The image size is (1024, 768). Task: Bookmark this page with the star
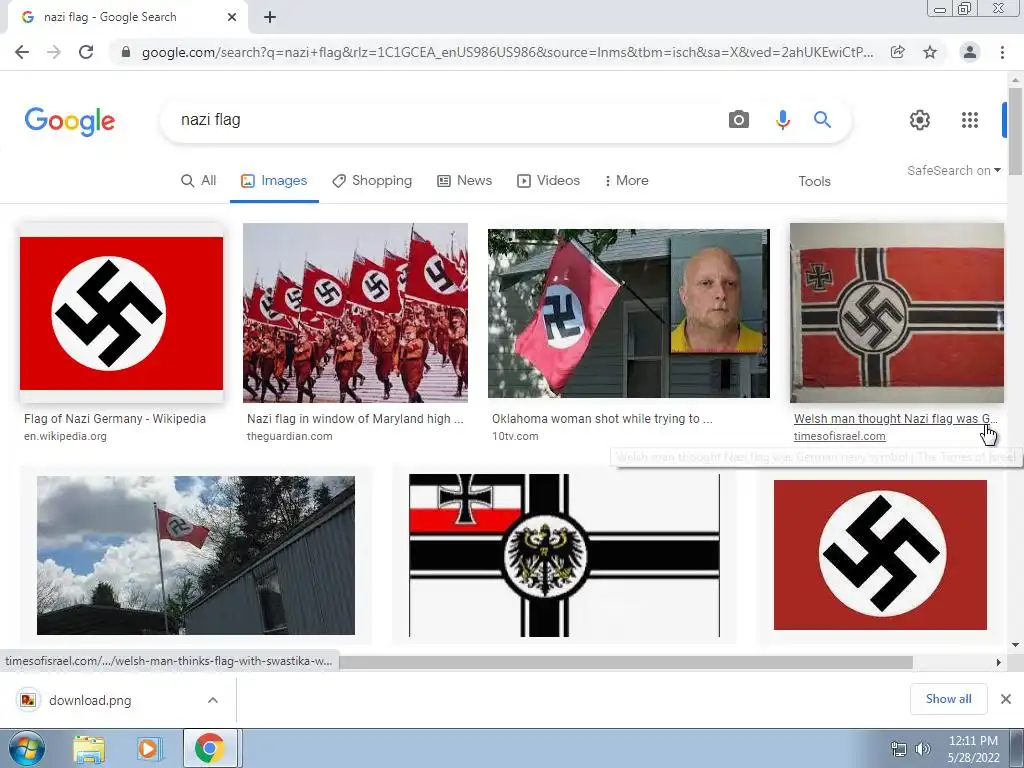(x=930, y=52)
